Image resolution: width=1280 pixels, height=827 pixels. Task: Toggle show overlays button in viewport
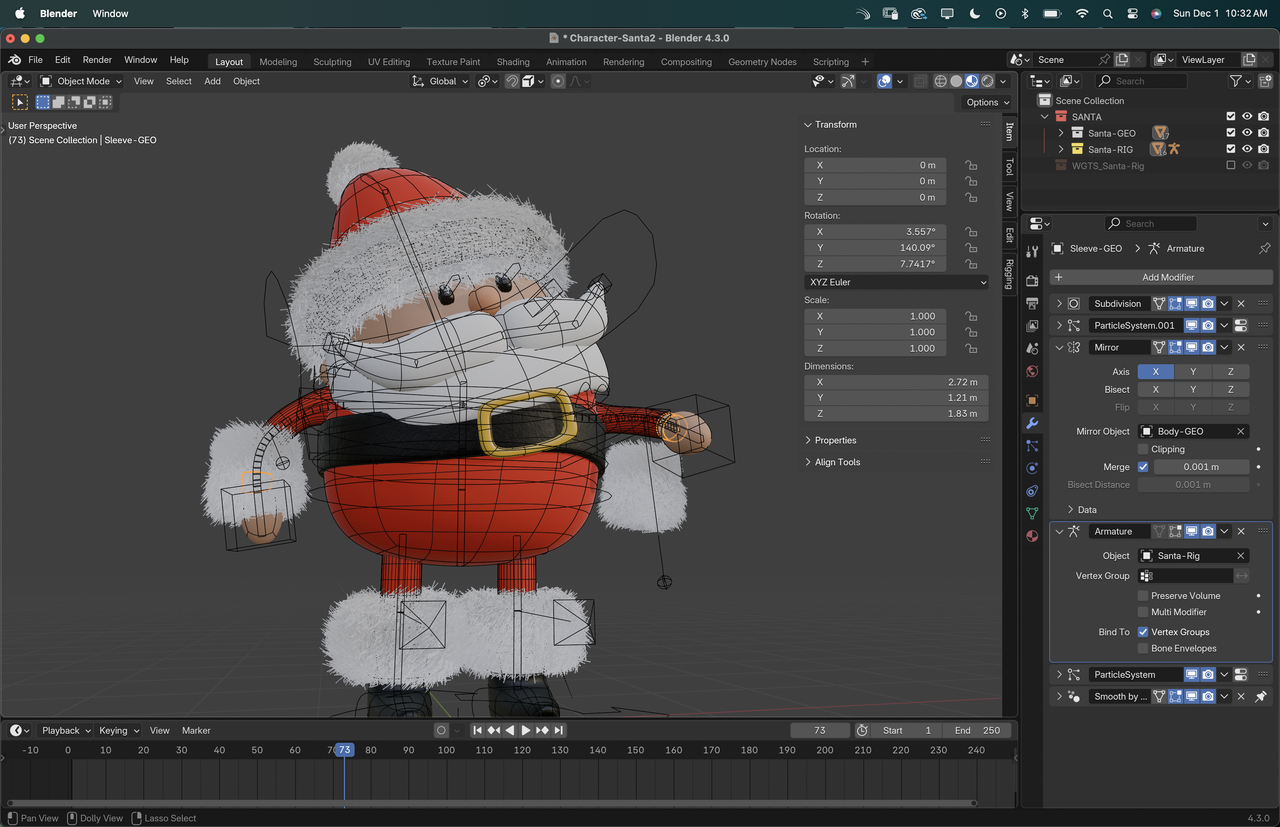coord(884,81)
